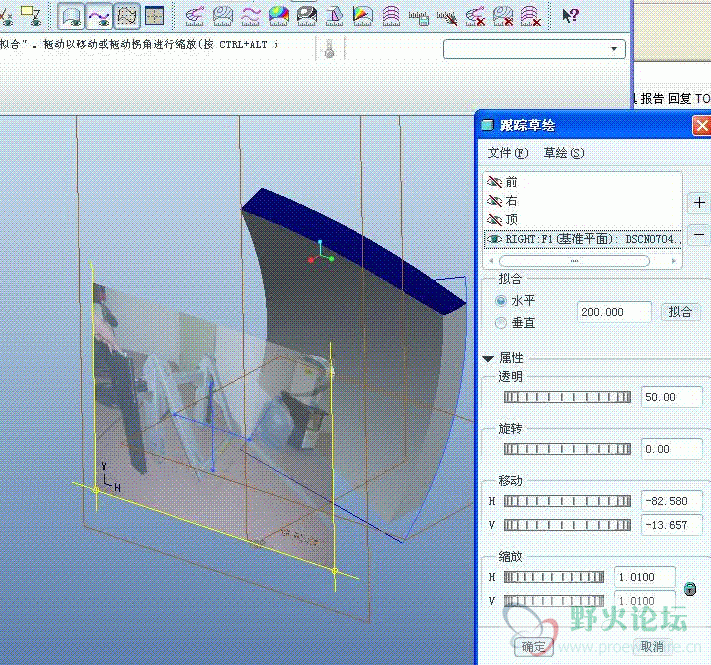The height and width of the screenshot is (665, 711).
Task: Click the 移动 H slider
Action: (567, 501)
